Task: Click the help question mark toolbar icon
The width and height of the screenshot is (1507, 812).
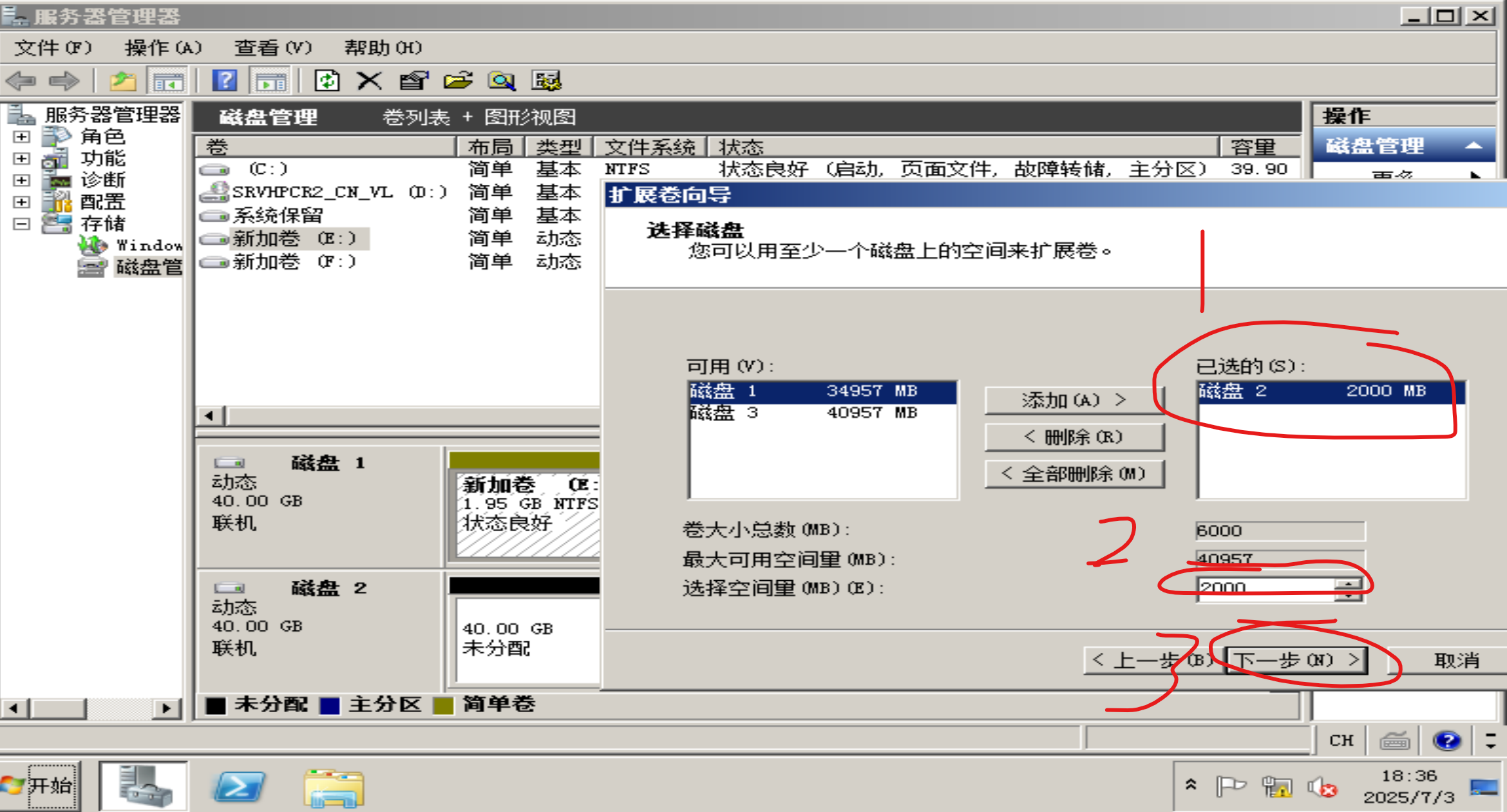Action: tap(225, 81)
